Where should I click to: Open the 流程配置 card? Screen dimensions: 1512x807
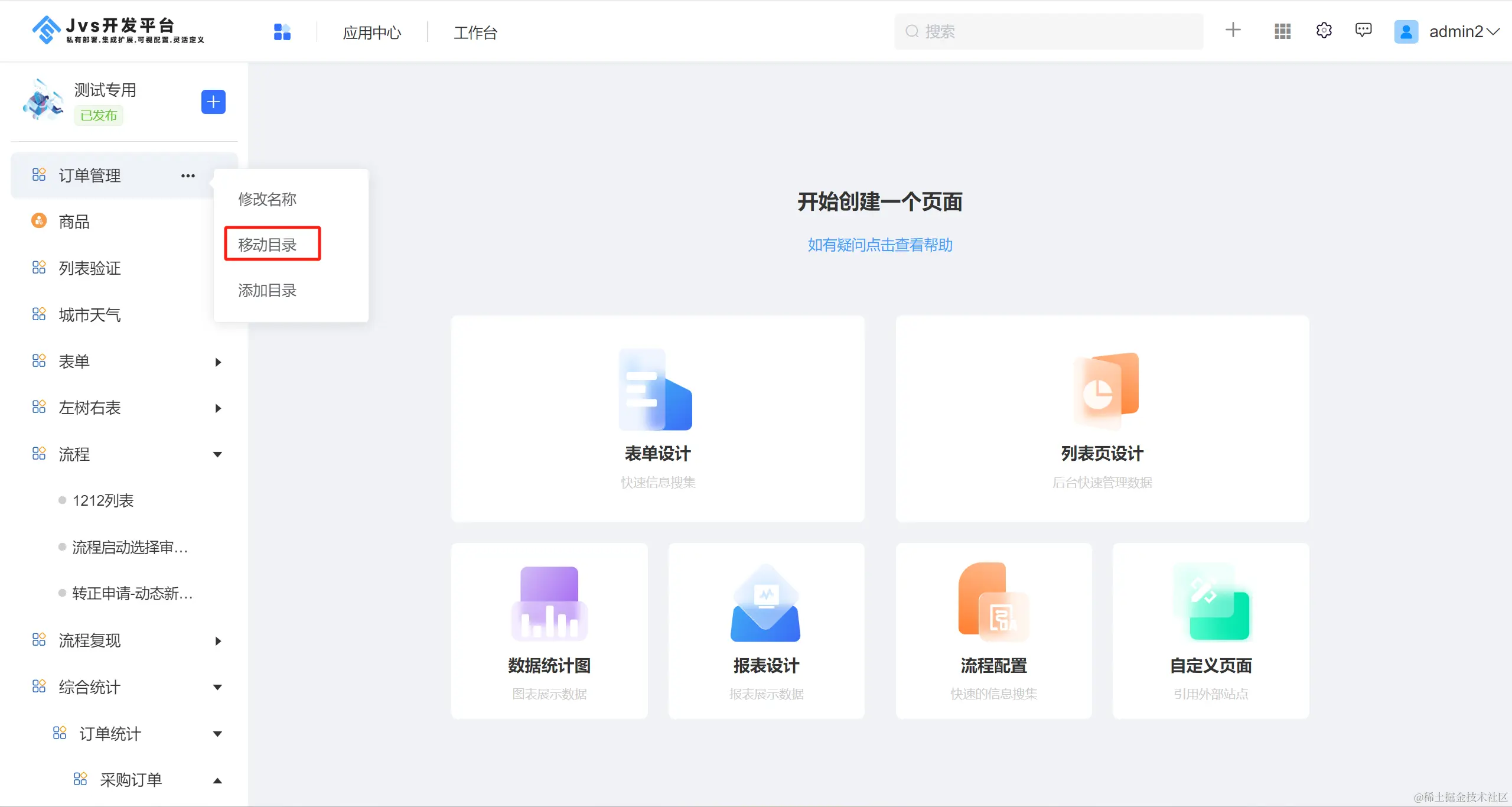point(993,630)
